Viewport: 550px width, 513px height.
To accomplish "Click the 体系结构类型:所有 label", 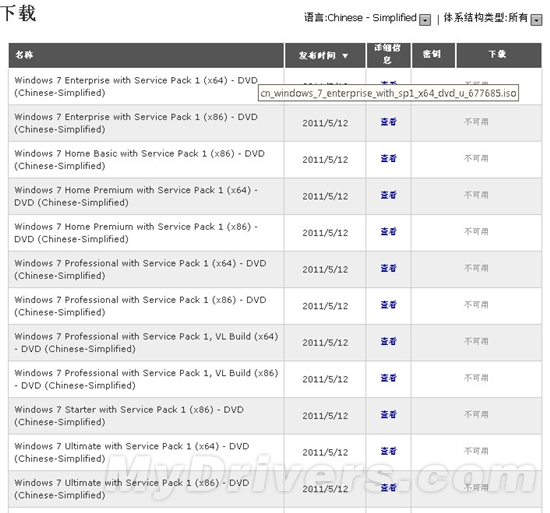I will (x=486, y=18).
